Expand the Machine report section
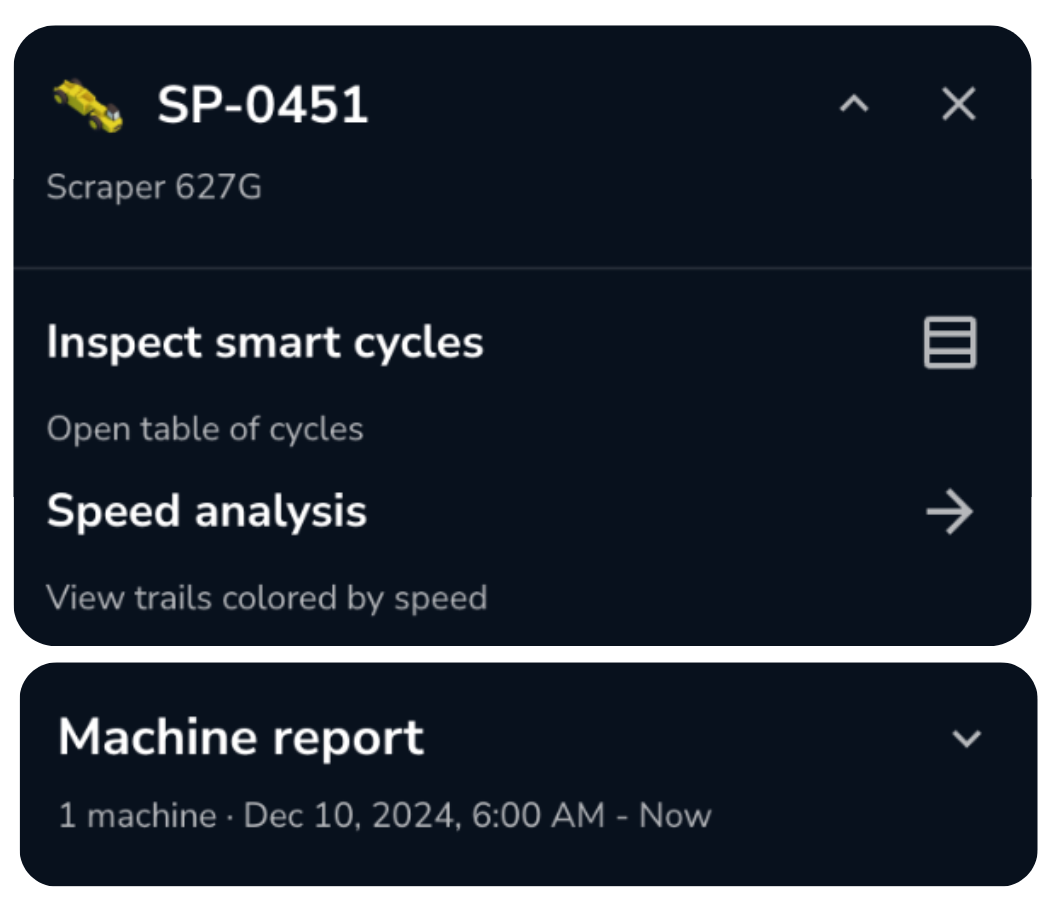The height and width of the screenshot is (922, 1060). tap(966, 739)
